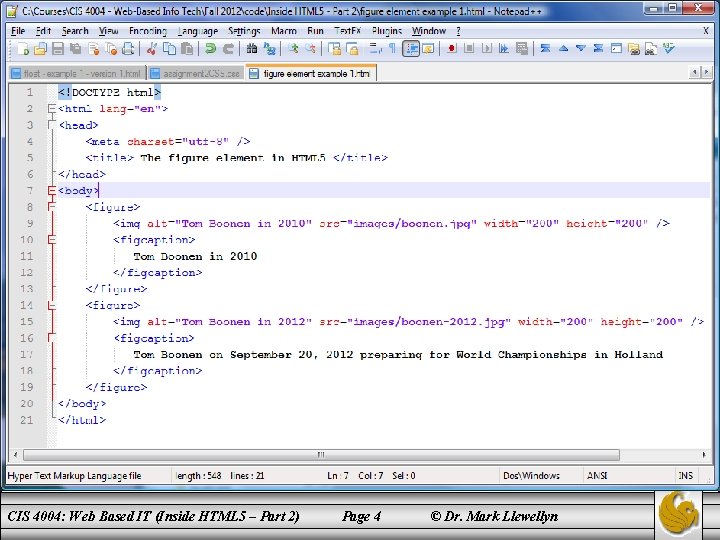
Task: Click the Print icon in the toolbar
Action: 128,48
